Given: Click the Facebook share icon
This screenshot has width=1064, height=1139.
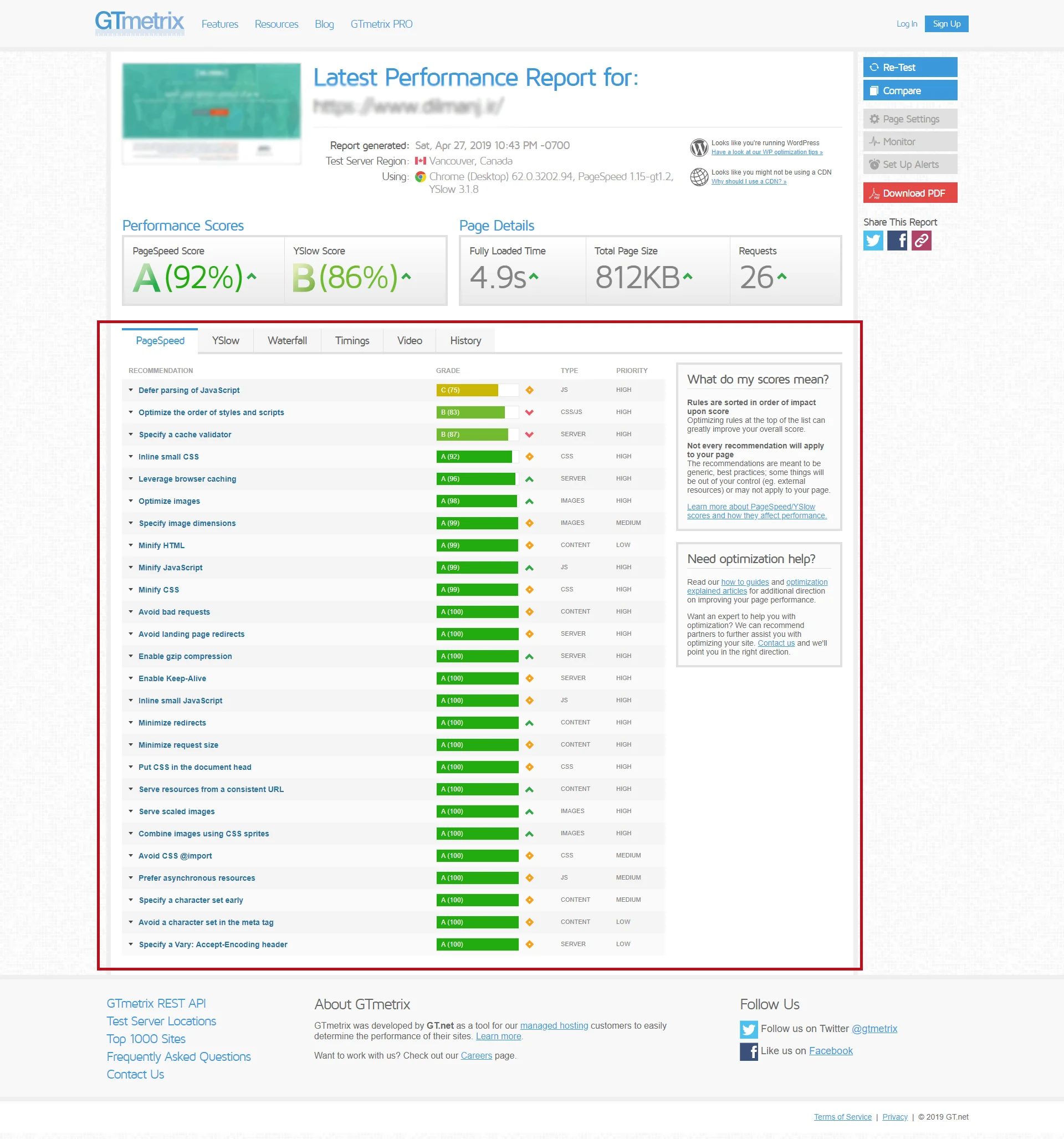Looking at the screenshot, I should (x=897, y=241).
